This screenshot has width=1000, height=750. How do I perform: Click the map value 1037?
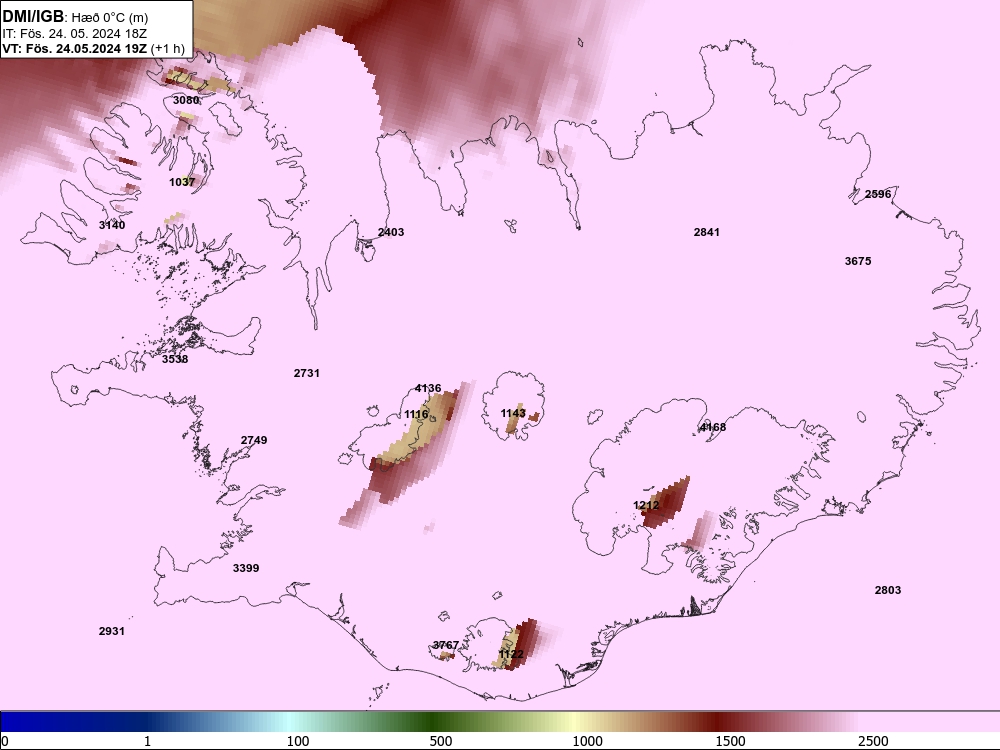click(x=182, y=182)
